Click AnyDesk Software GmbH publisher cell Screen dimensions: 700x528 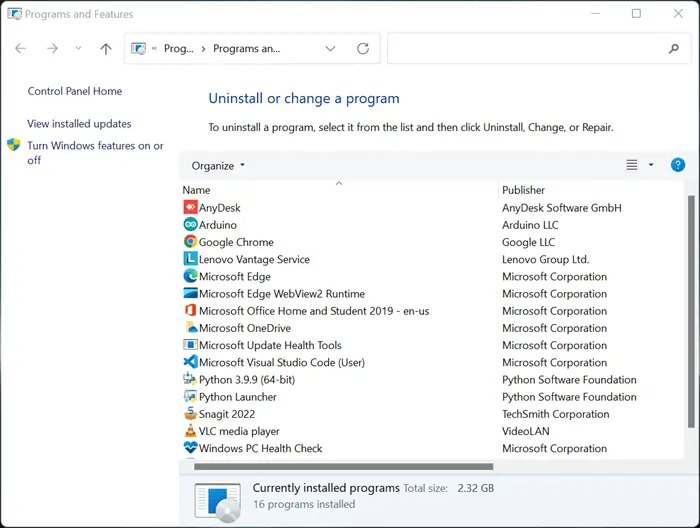click(562, 208)
